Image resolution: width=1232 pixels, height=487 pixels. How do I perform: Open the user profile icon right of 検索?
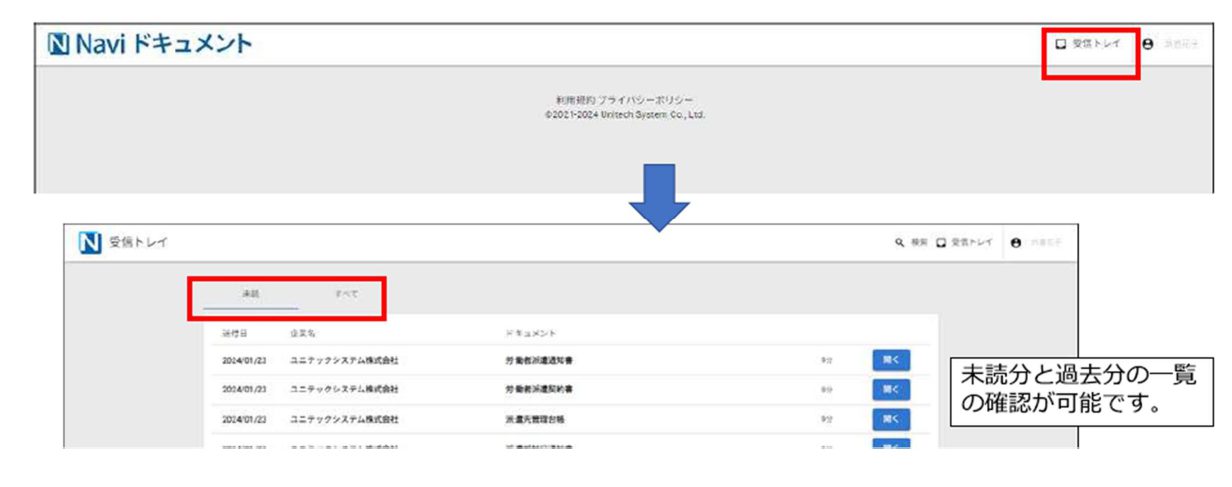(x=1016, y=243)
